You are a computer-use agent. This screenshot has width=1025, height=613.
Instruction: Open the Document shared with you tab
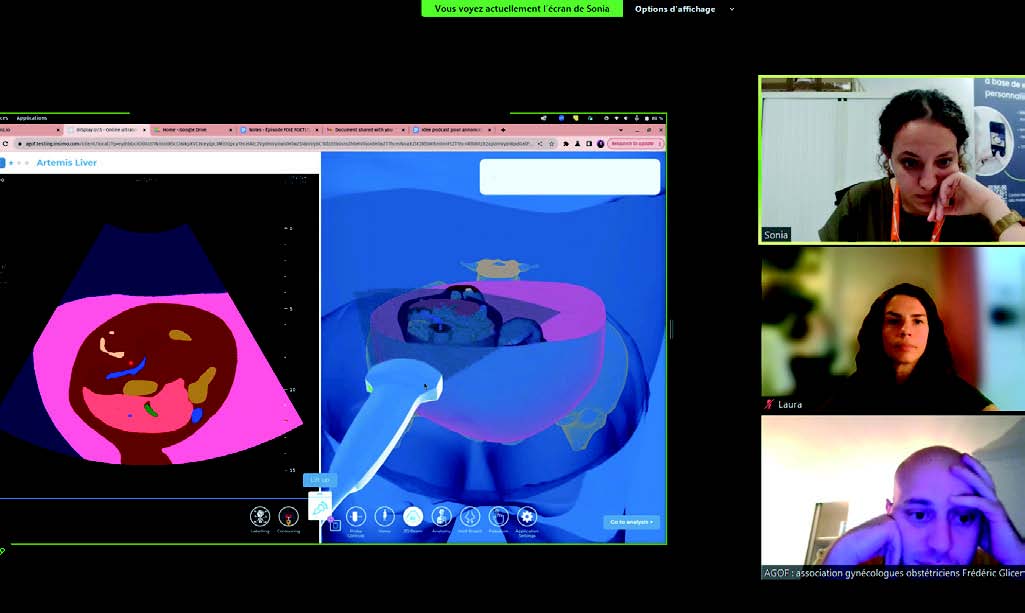click(x=365, y=130)
